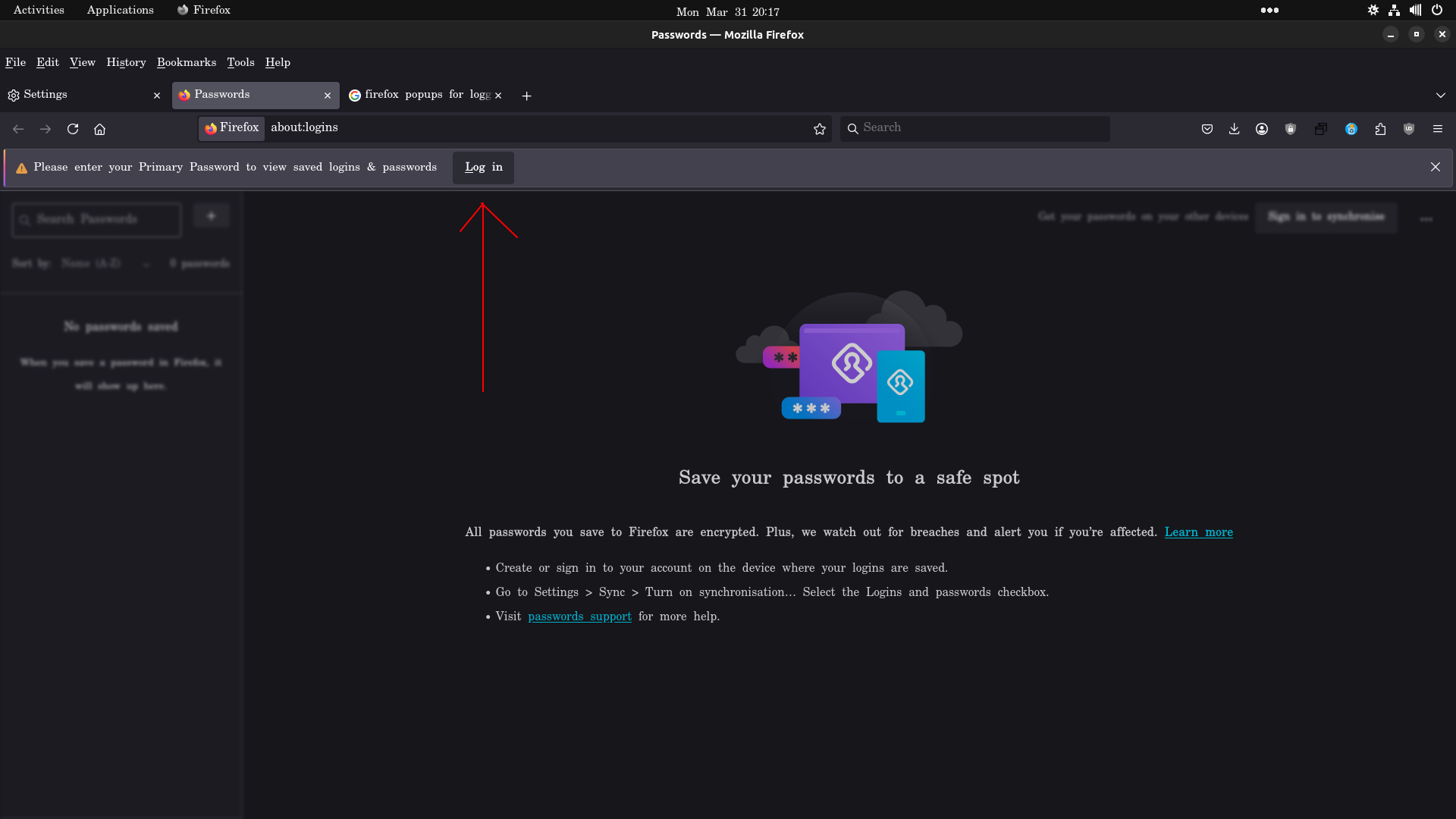The image size is (1456, 819).
Task: Click the lockwise passwords illustration
Action: tap(849, 356)
